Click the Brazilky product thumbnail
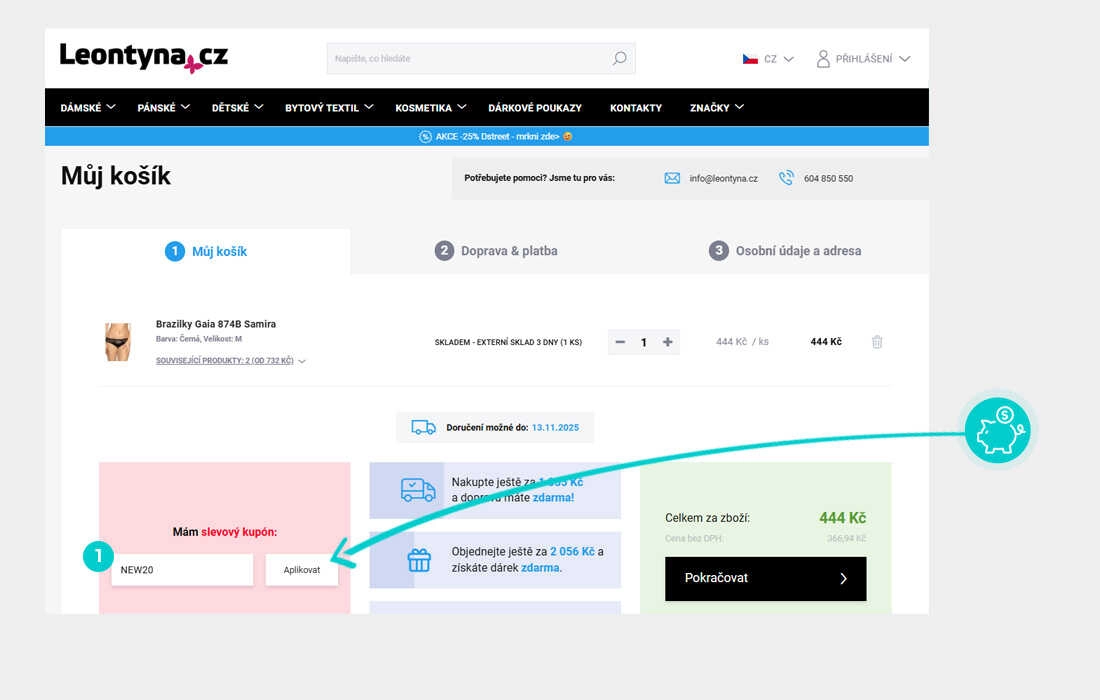Viewport: 1100px width, 700px height. click(118, 342)
